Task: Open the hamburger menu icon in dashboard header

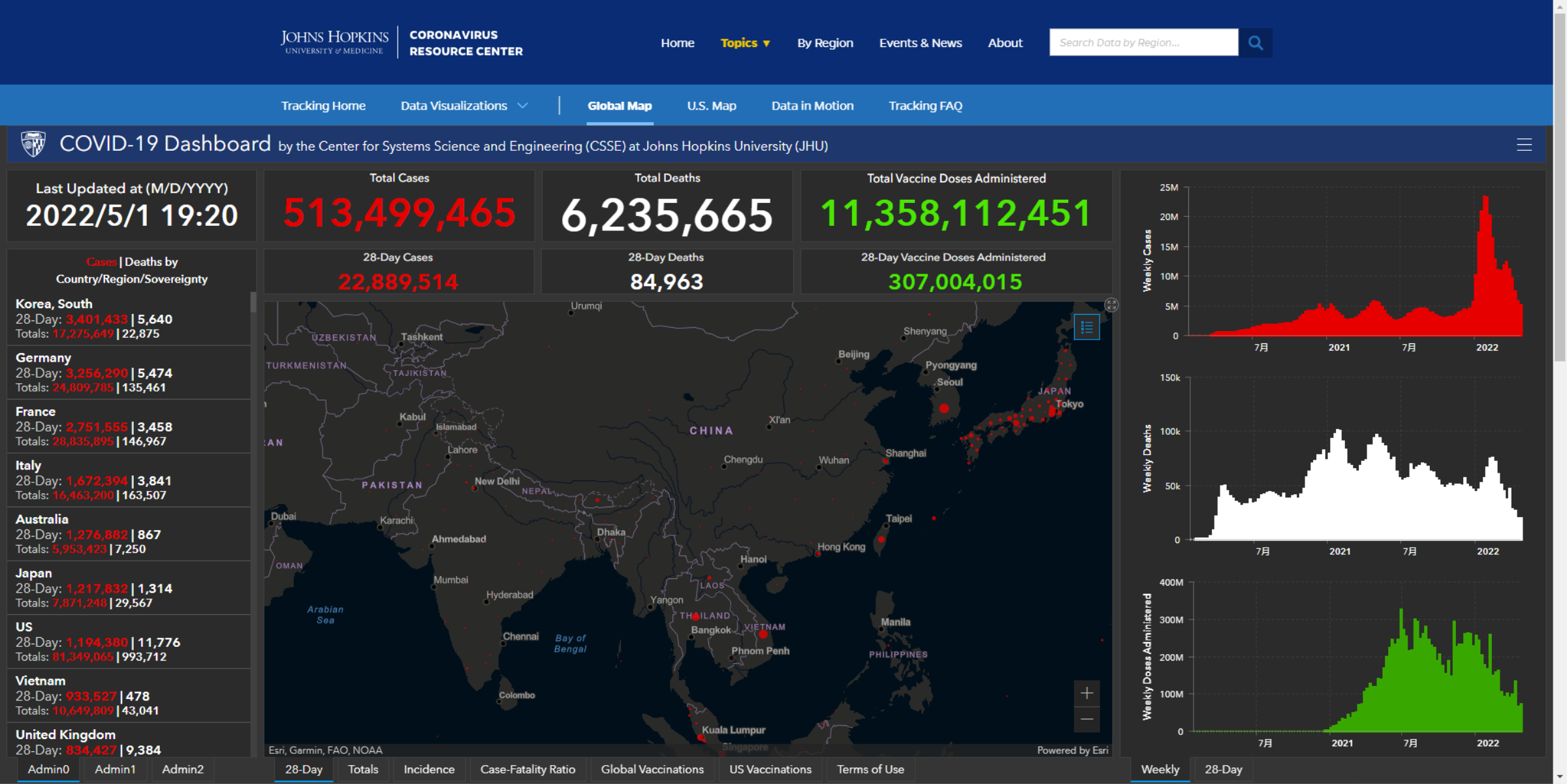Action: click(x=1524, y=145)
